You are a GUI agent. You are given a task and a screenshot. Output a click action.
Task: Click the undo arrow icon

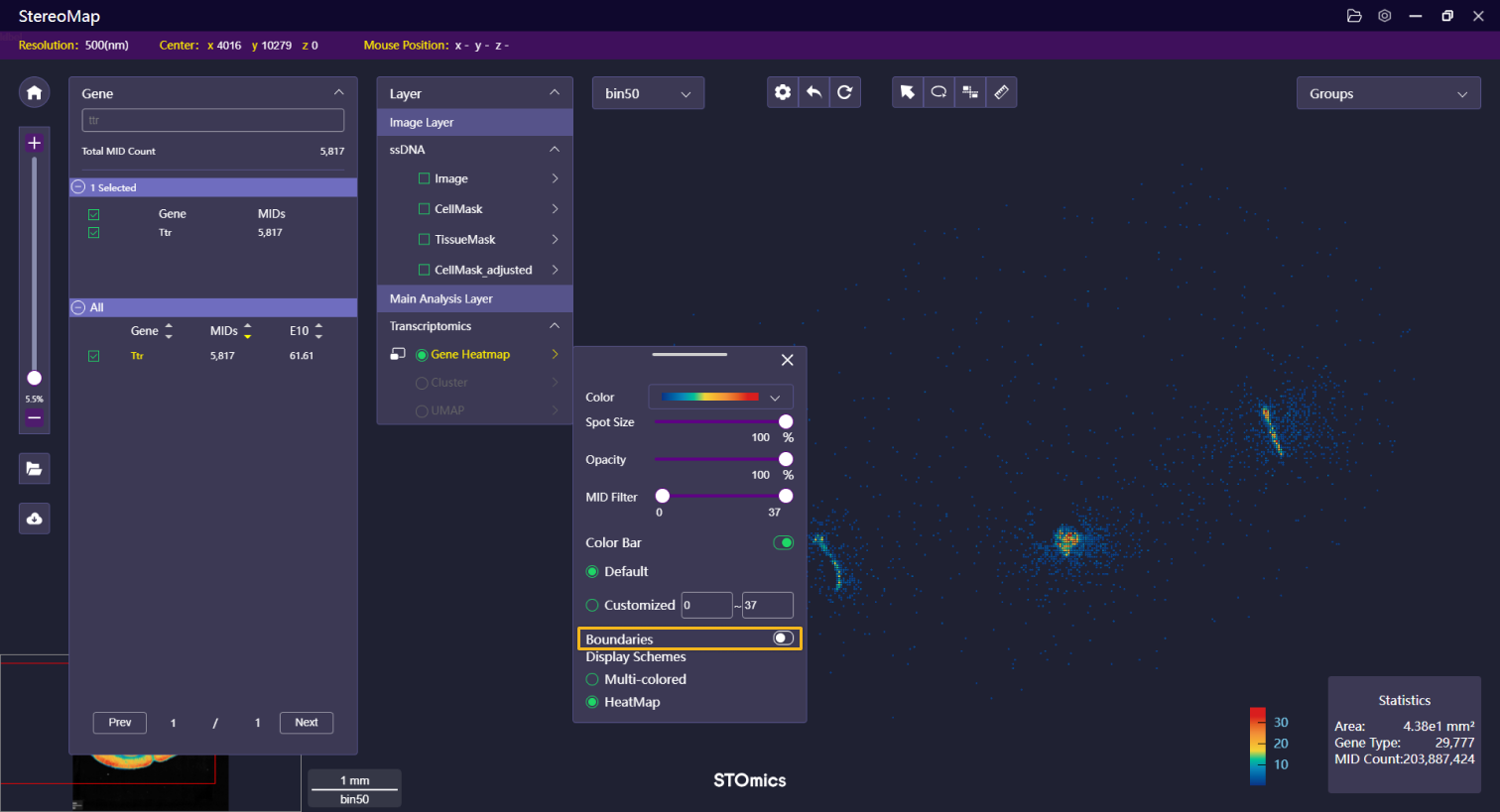tap(813, 92)
